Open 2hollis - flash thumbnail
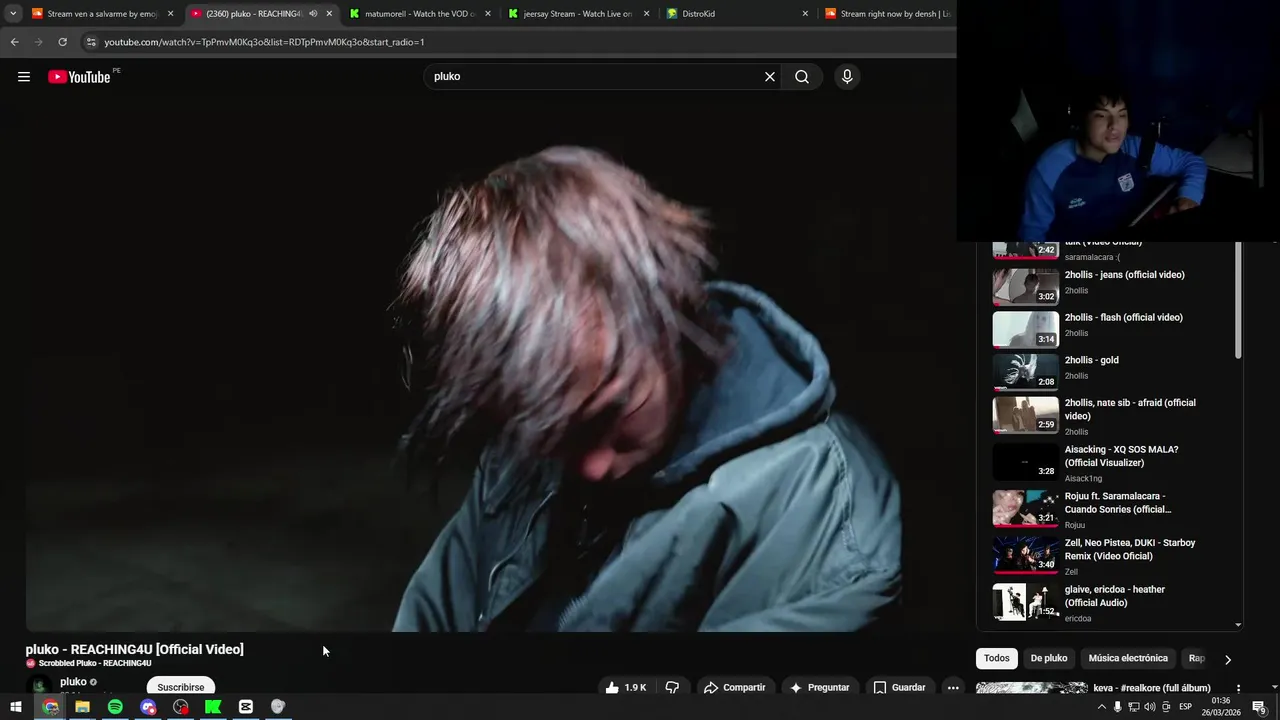This screenshot has width=1280, height=720. tap(1025, 329)
